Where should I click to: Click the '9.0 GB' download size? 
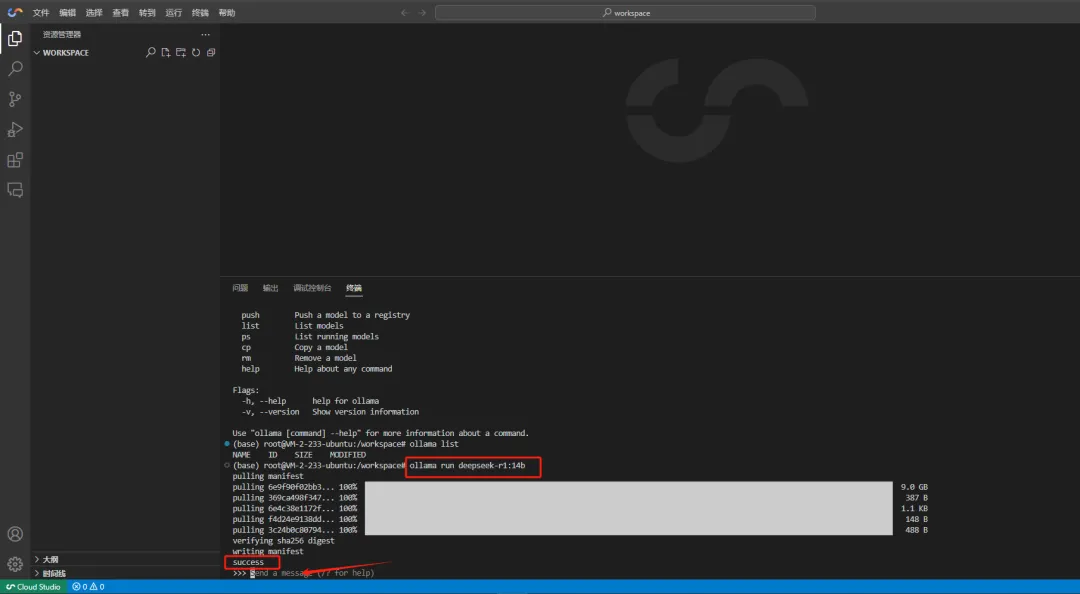914,487
